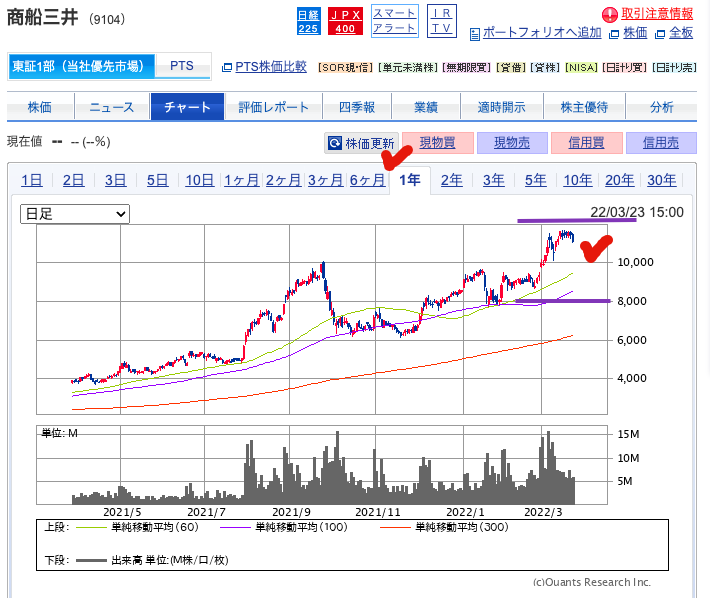Viewport: 710px width, 598px height.
Task: Click the SOR現・信 tag
Action: 345,68
